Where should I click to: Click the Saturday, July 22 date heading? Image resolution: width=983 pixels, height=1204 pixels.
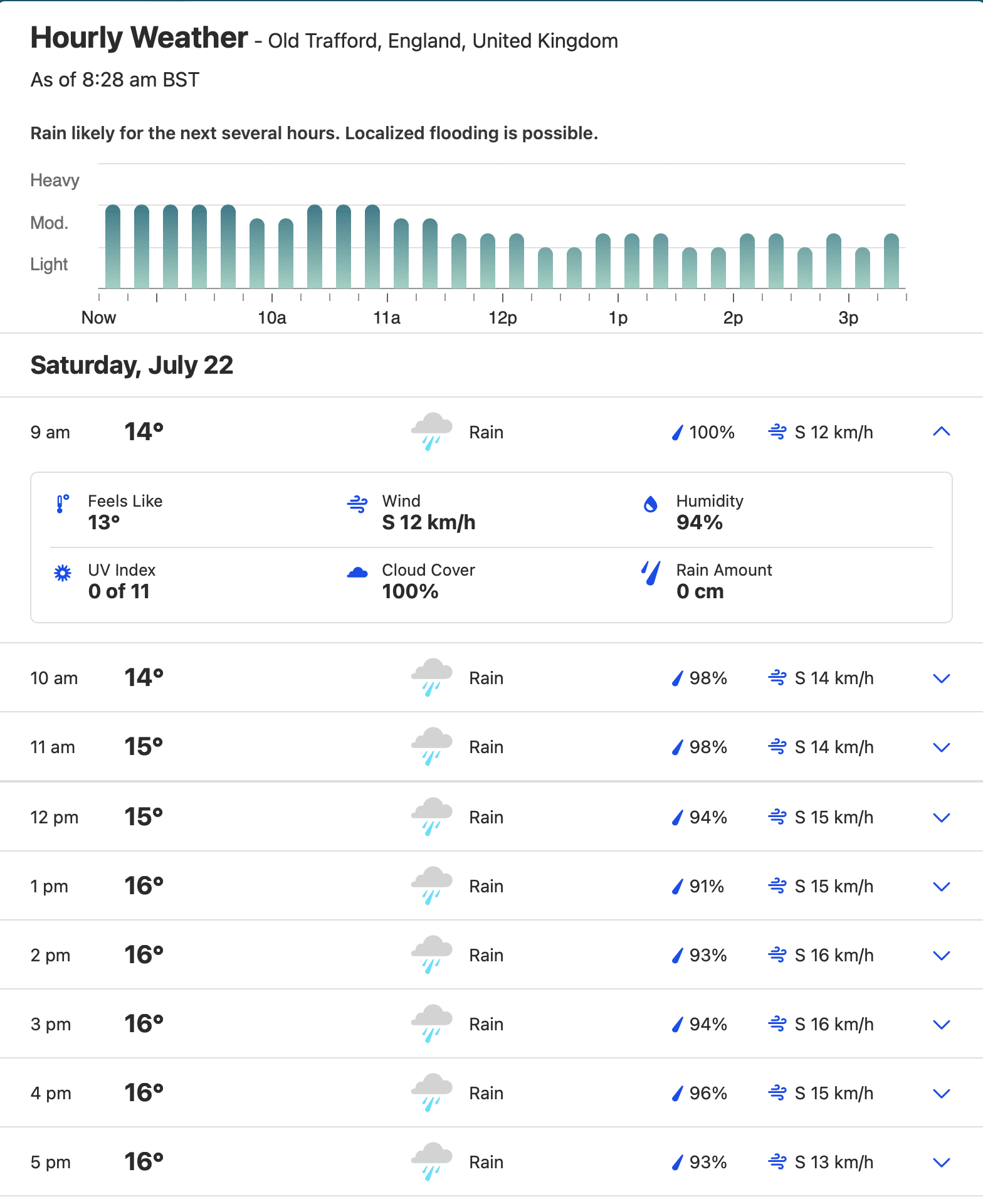coord(132,365)
